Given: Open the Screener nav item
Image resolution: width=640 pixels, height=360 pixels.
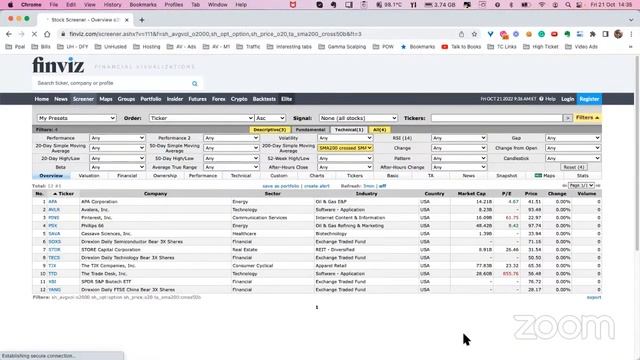Looking at the screenshot, I should coord(83,99).
